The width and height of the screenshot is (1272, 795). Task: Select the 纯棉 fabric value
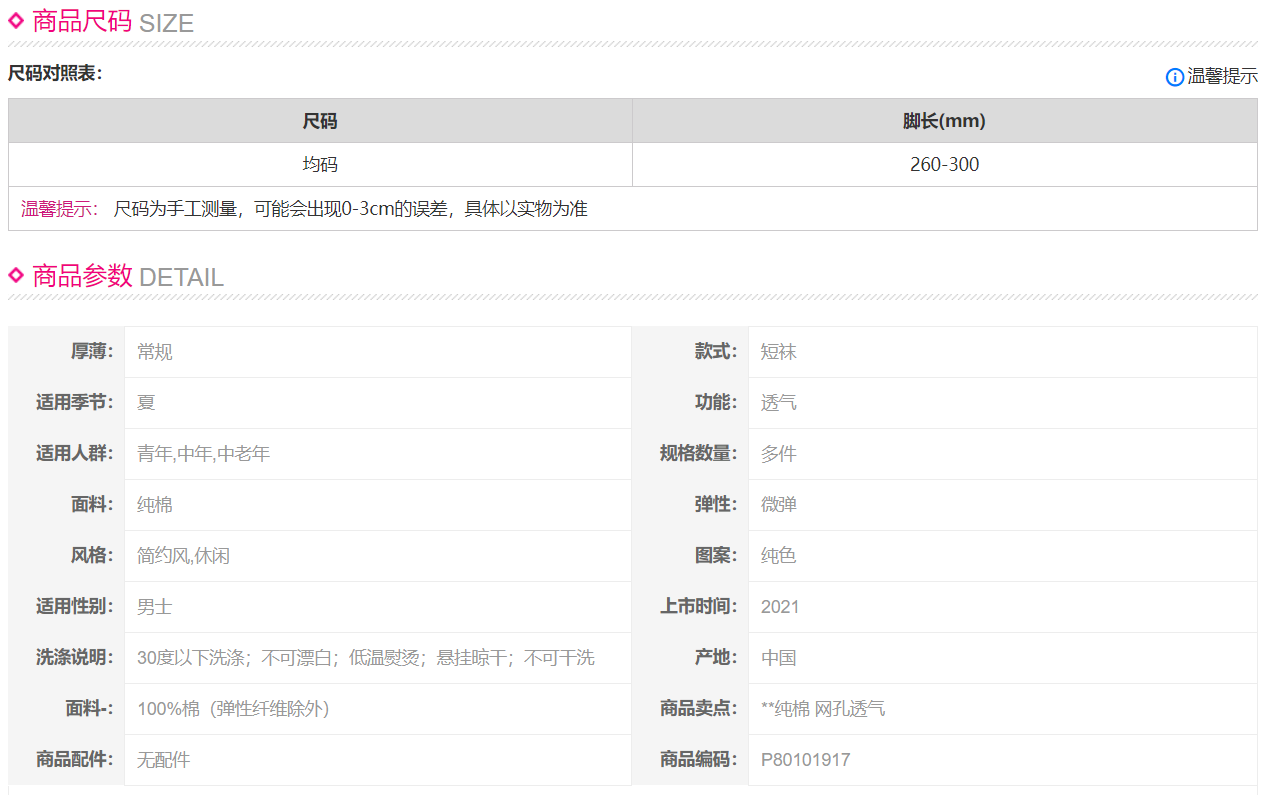[155, 505]
